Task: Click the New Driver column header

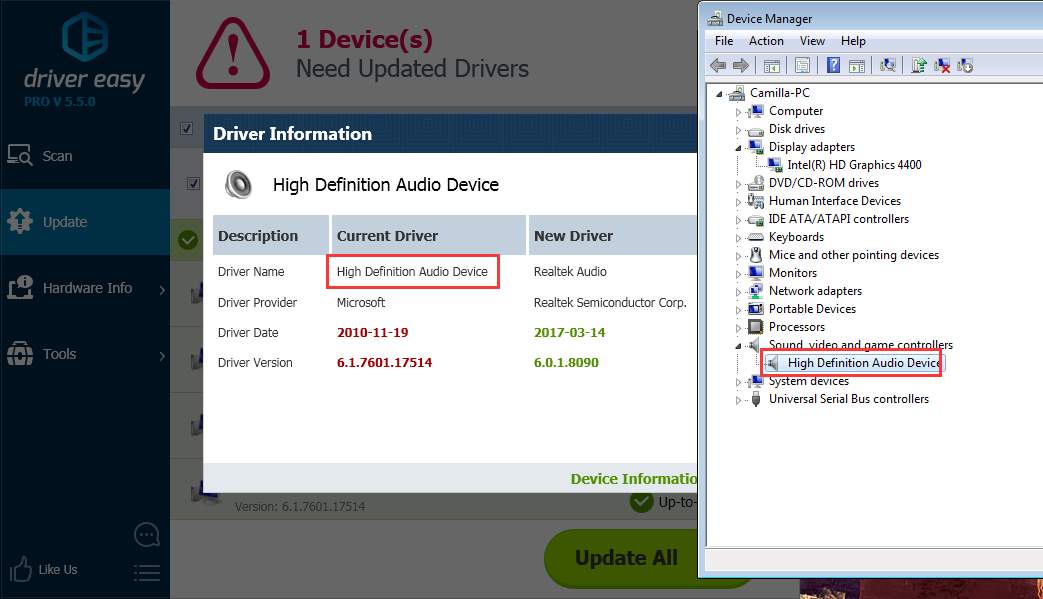Action: [x=613, y=235]
